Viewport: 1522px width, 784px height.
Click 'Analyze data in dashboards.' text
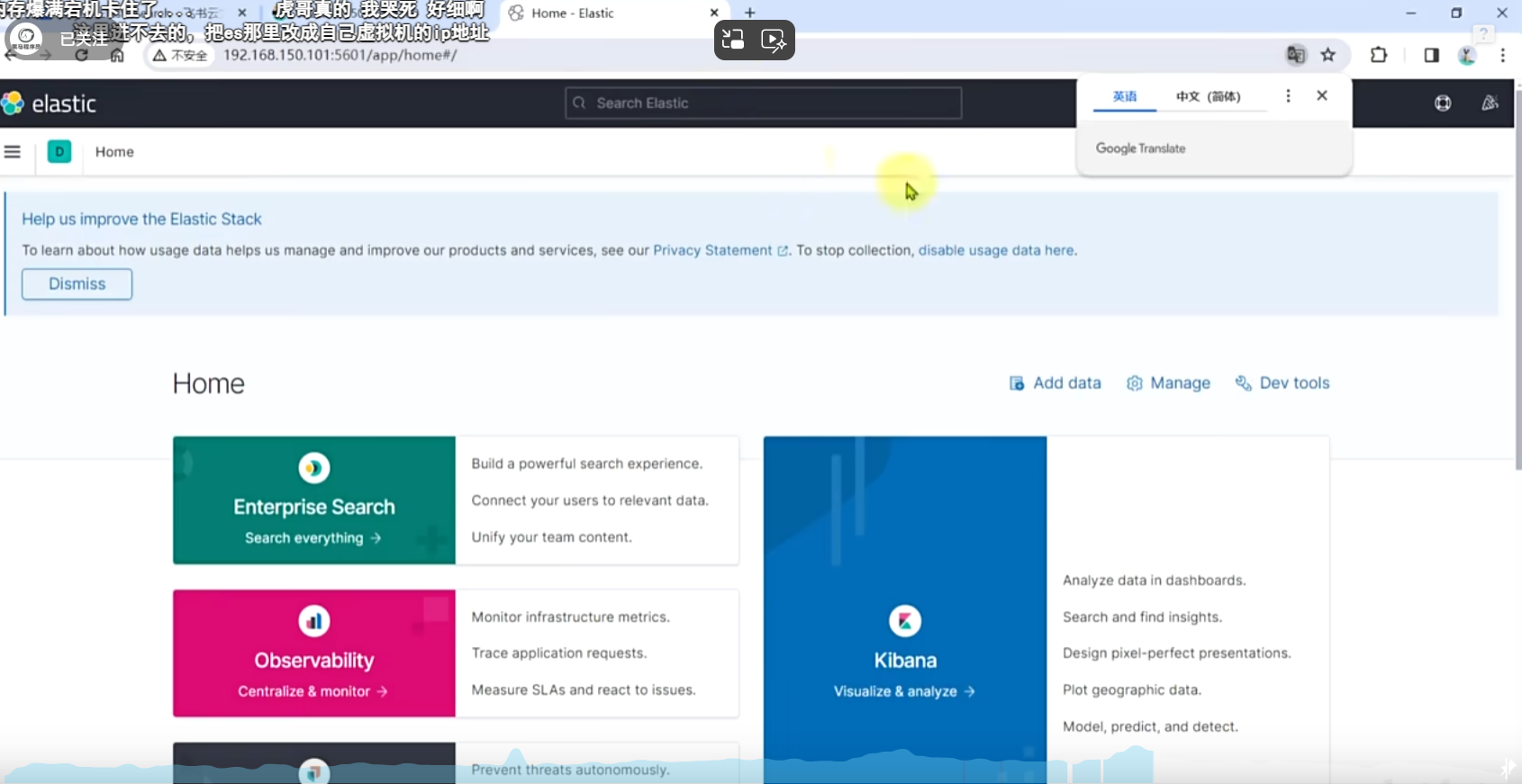(x=1155, y=581)
